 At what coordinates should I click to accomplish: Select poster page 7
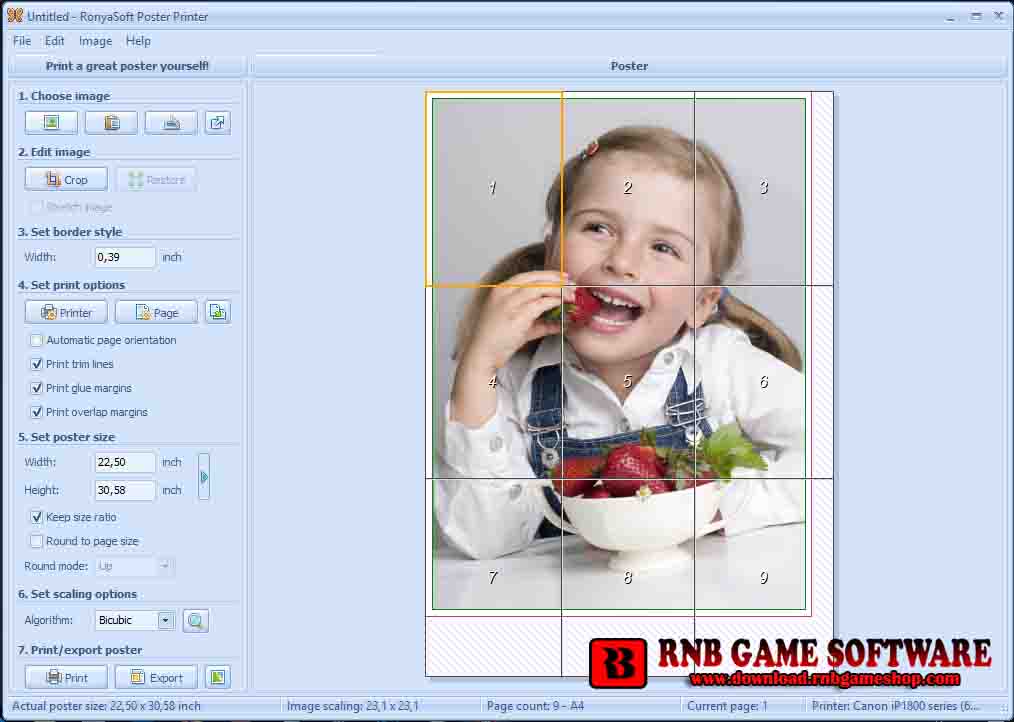click(x=493, y=577)
